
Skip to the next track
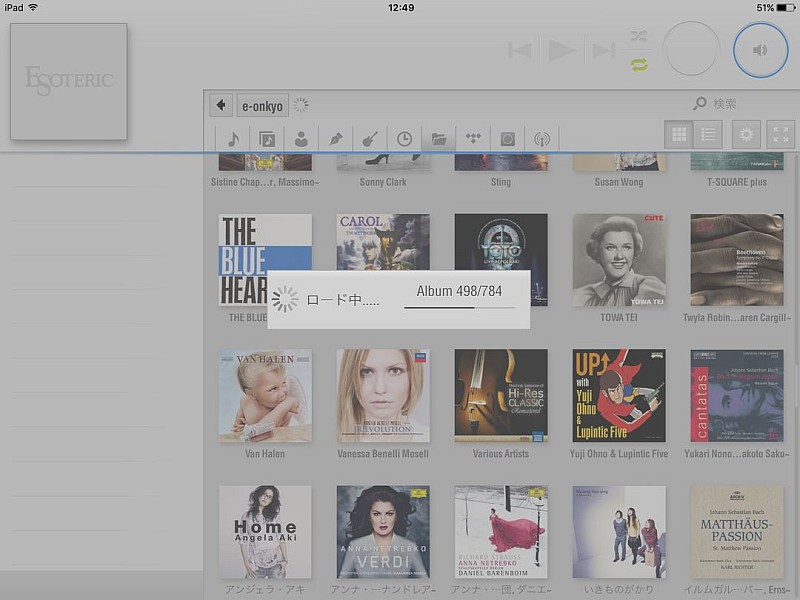pos(603,50)
